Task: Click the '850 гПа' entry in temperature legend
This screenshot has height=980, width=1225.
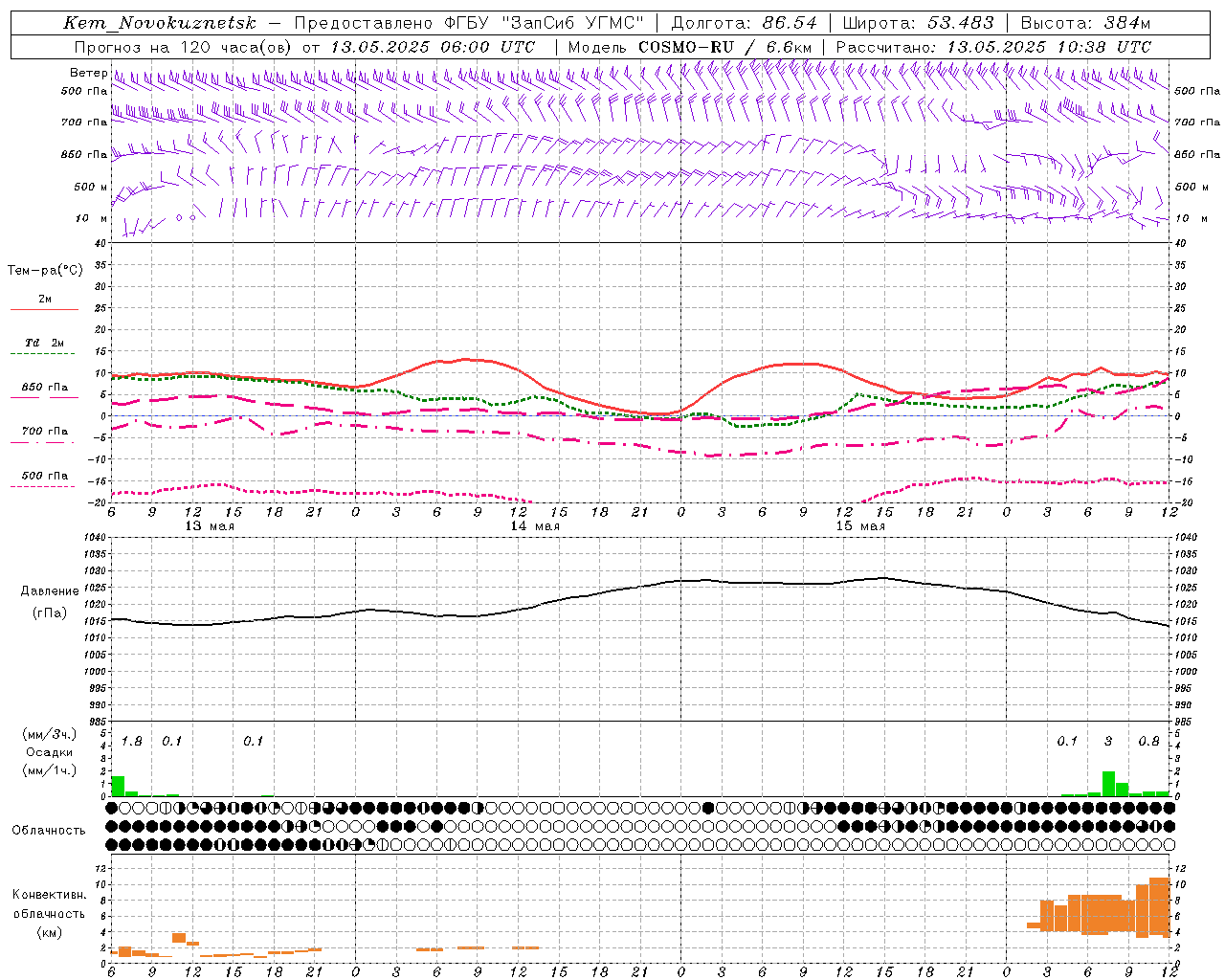Action: click(x=45, y=388)
